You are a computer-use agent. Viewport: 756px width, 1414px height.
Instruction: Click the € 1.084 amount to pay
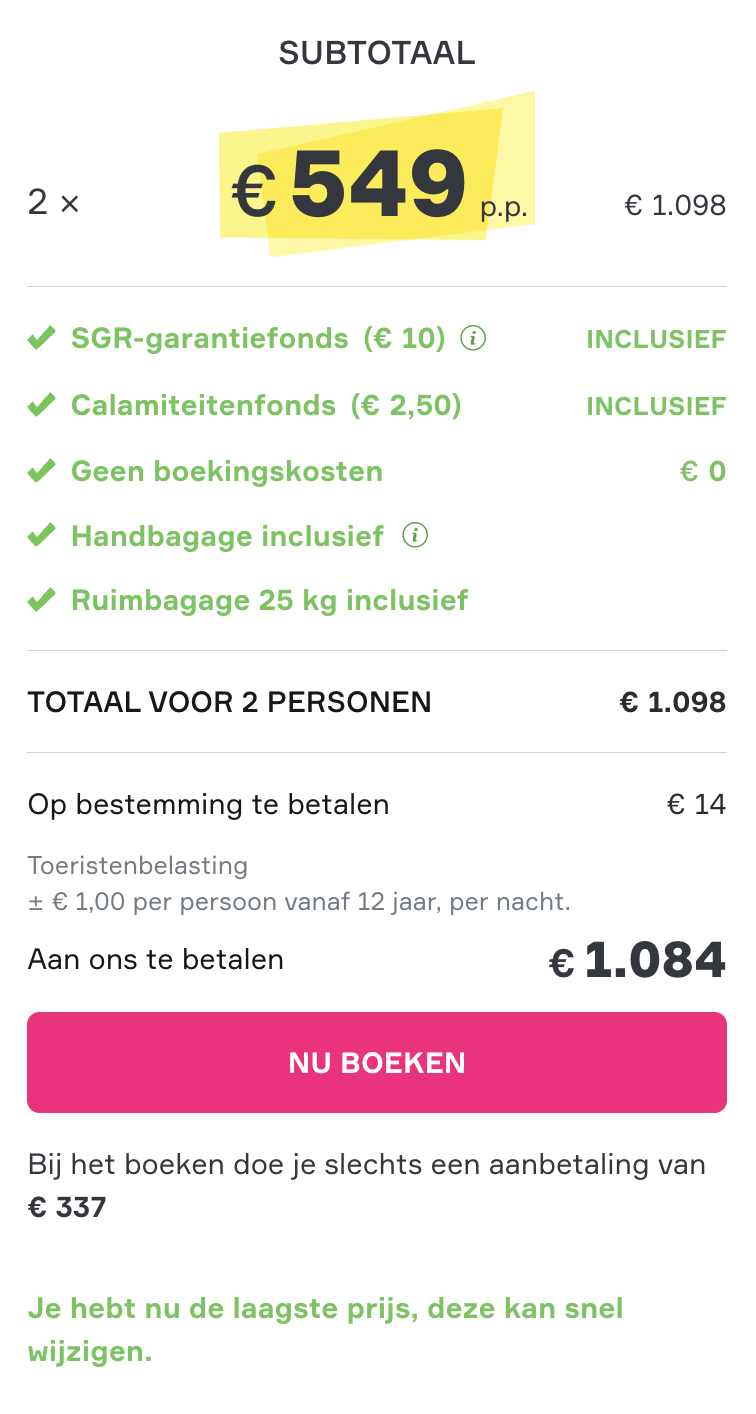pos(637,960)
